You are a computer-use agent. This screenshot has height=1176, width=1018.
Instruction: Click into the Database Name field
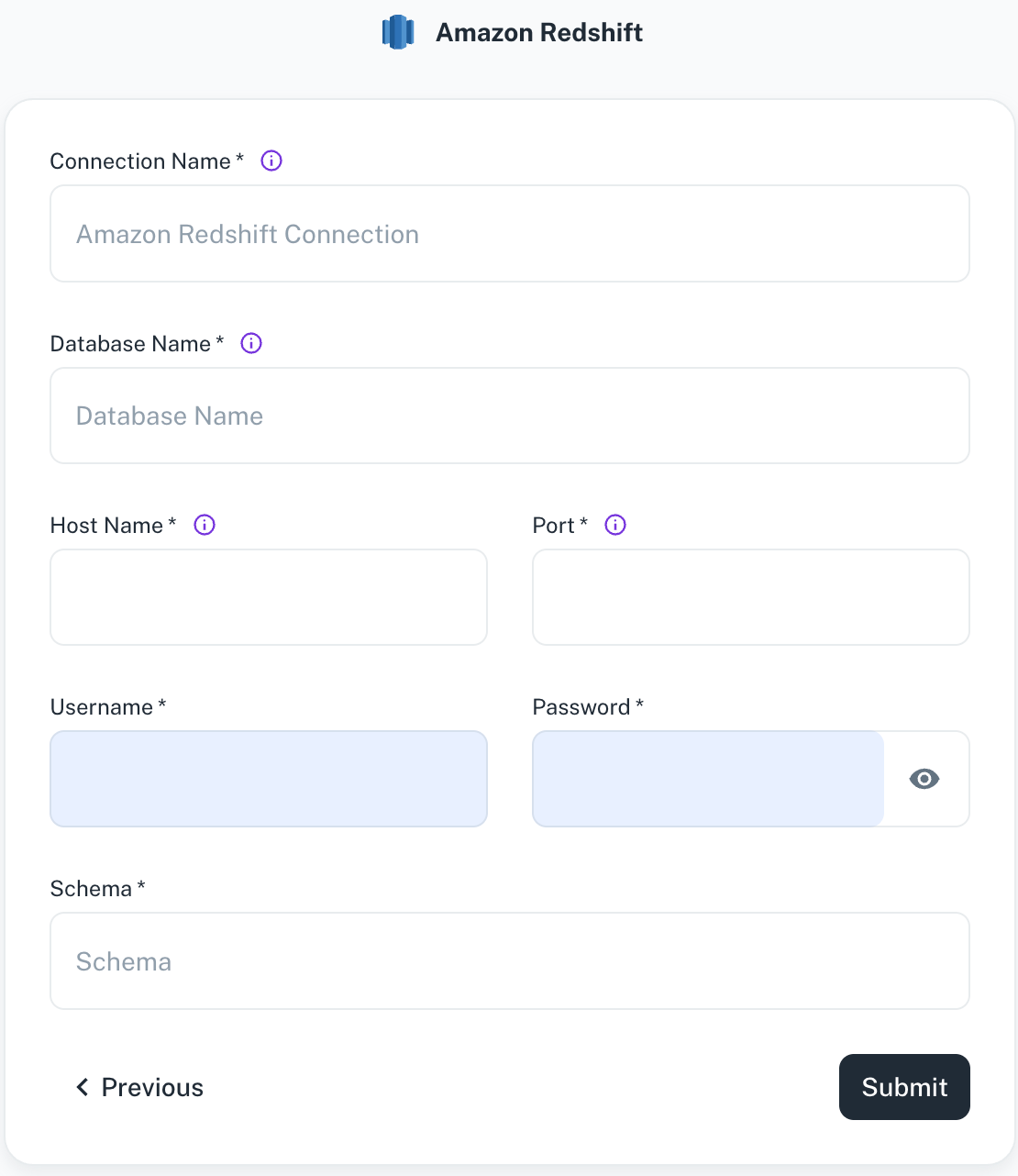pos(510,416)
